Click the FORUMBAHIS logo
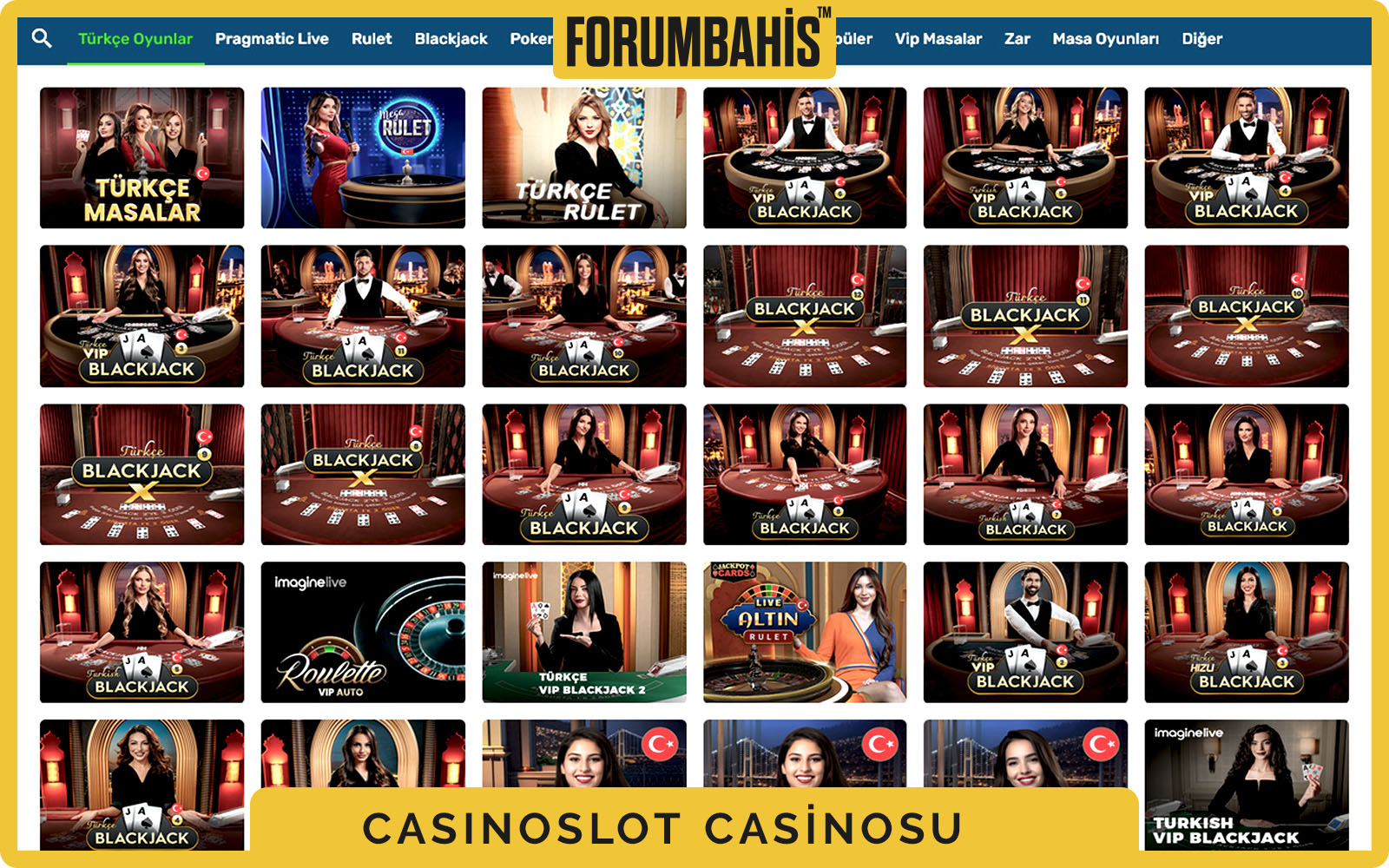The image size is (1389, 868). pos(694,39)
